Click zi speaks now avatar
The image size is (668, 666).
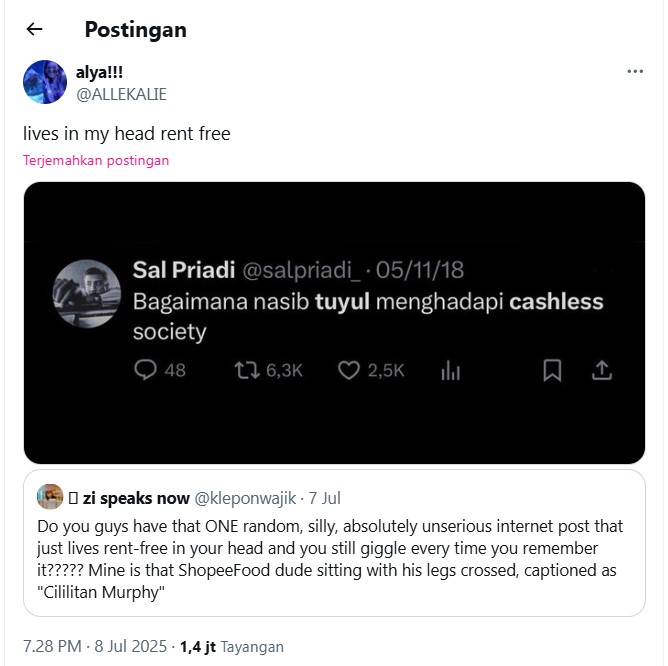point(49,497)
